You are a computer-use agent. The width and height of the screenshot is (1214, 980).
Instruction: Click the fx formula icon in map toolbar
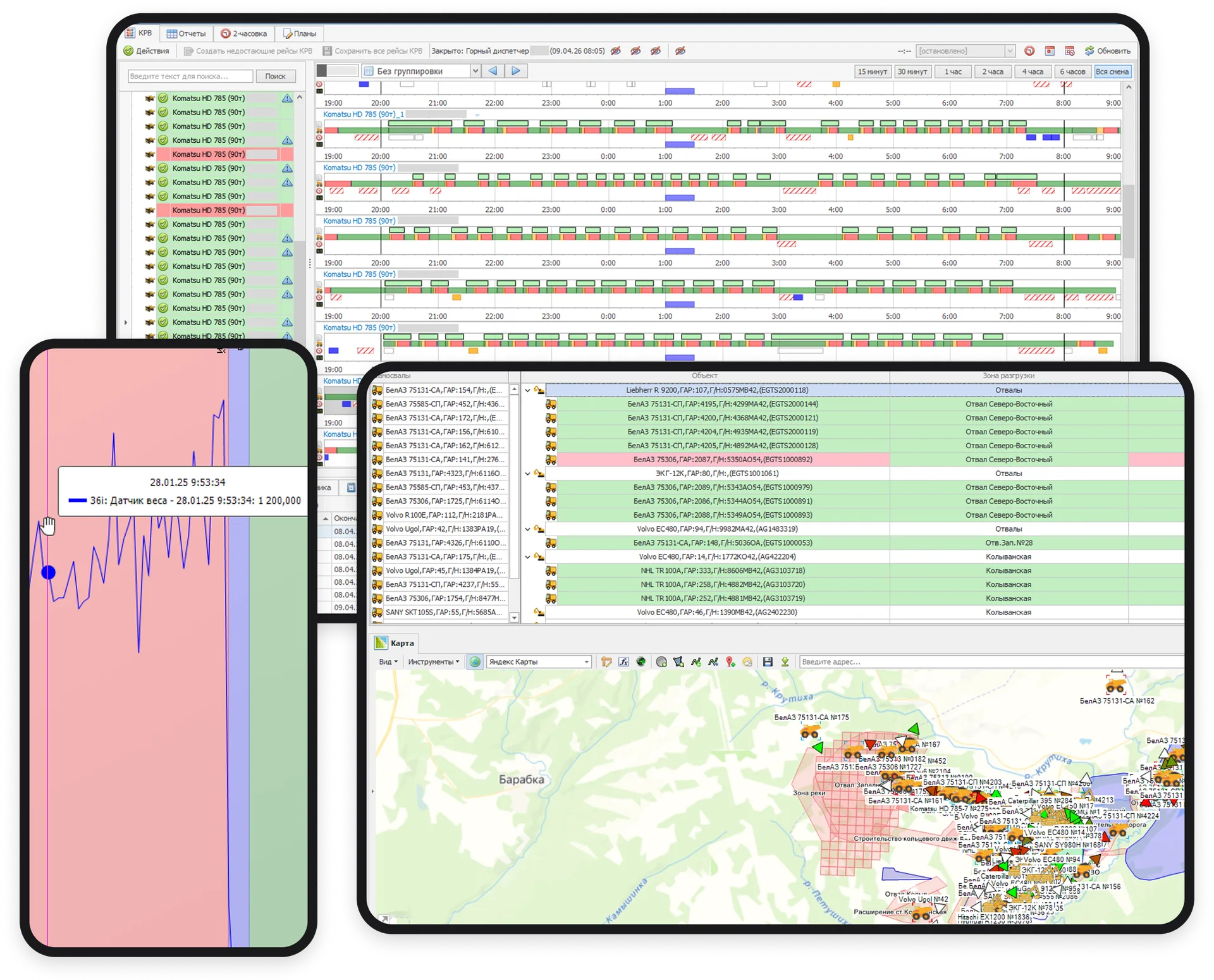tap(623, 662)
